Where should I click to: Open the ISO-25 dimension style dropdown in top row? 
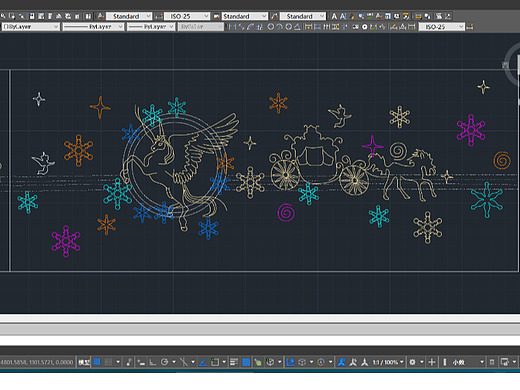pos(187,16)
